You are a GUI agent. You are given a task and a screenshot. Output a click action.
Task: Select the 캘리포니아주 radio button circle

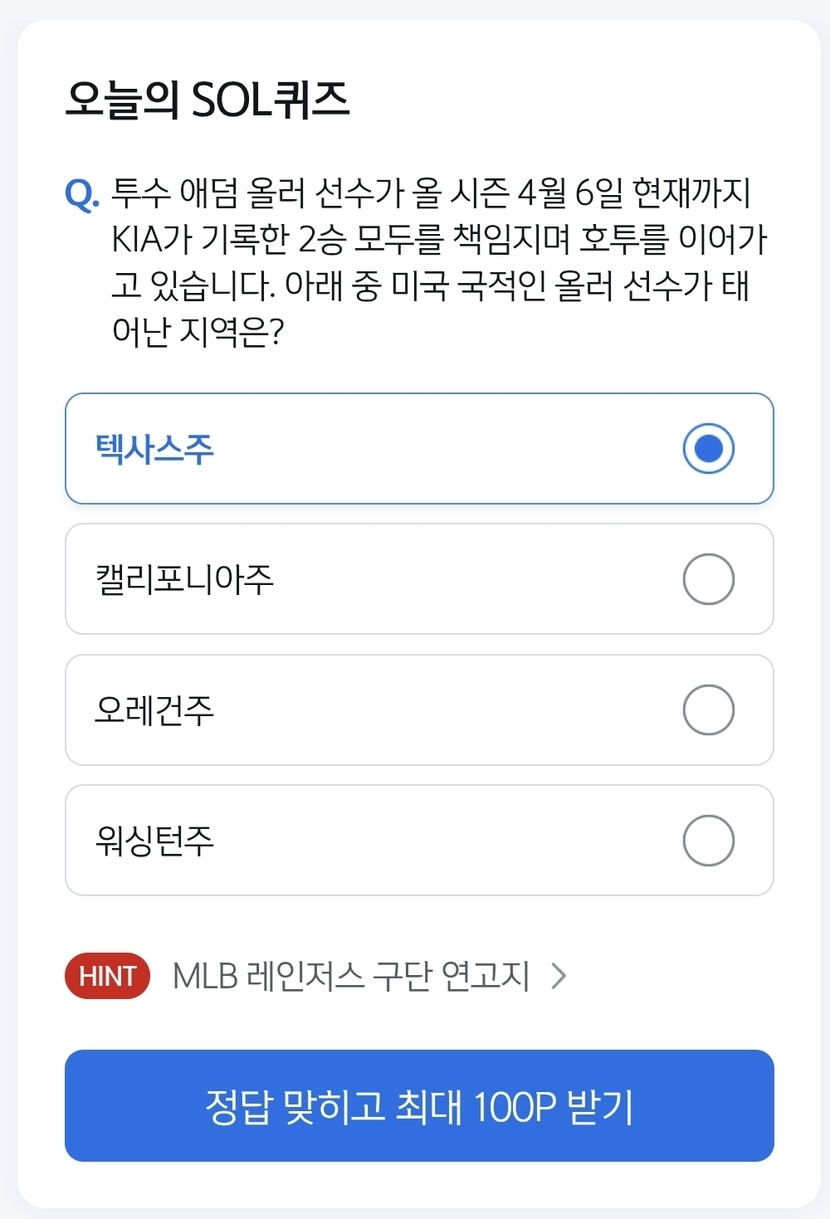point(708,579)
